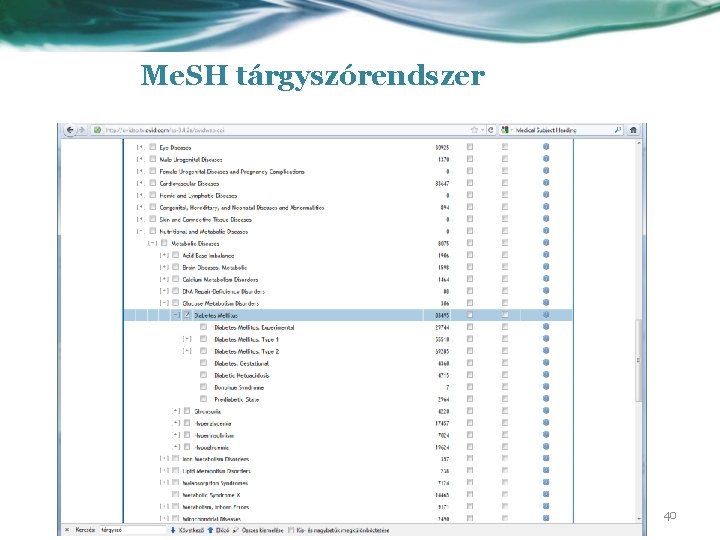This screenshot has width=720, height=540.
Task: Open scope note icon for Diabetes, Gestational
Action: (x=546, y=362)
